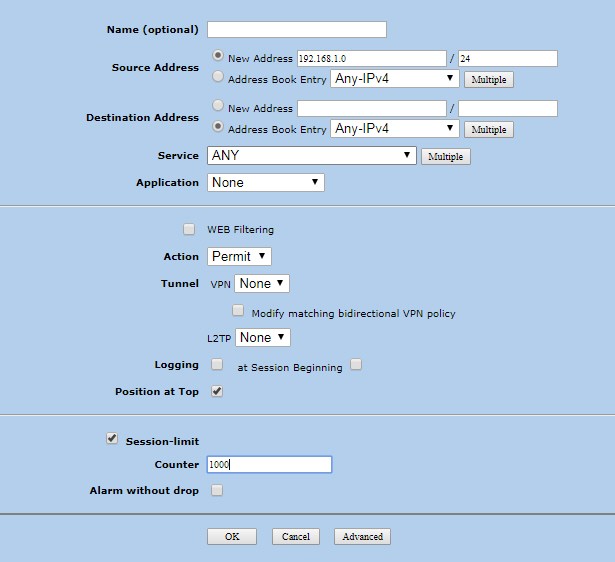Uncheck the Session-limit checkbox
The width and height of the screenshot is (615, 562).
[x=112, y=438]
